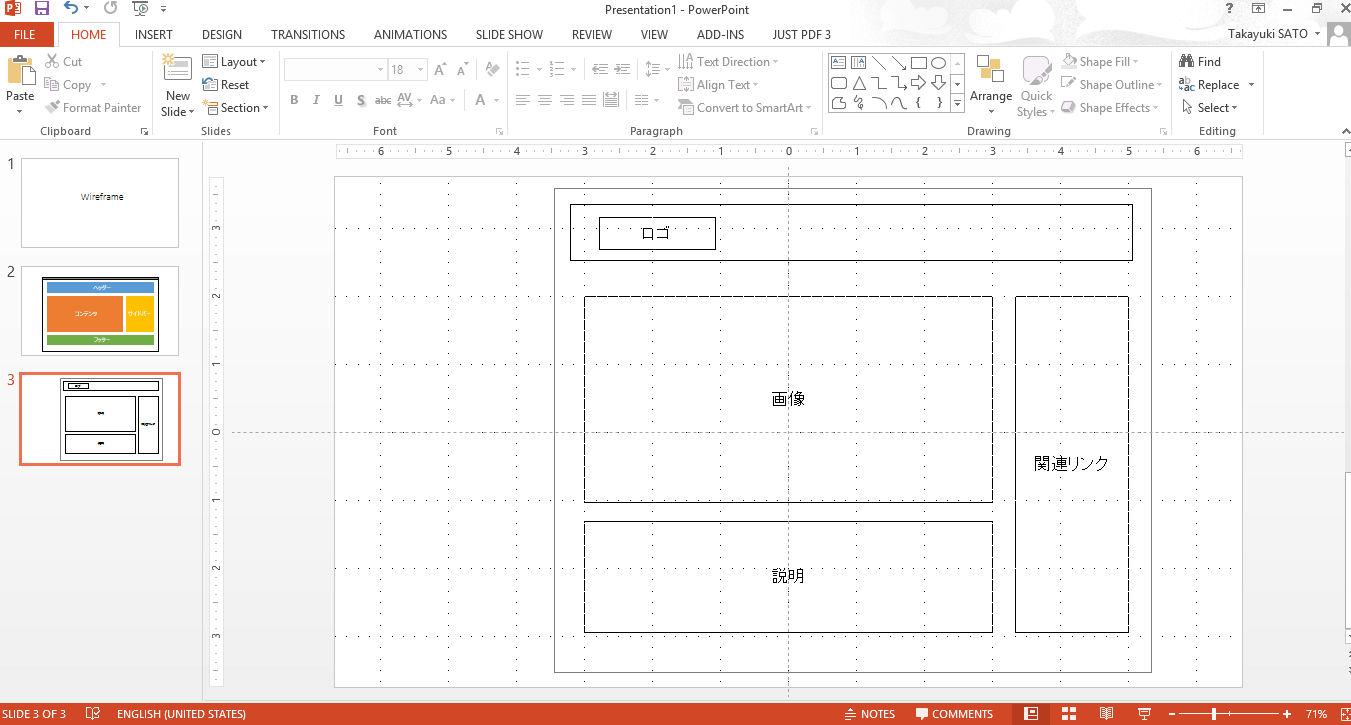Click the zoom slider handle in status bar

click(1214, 714)
